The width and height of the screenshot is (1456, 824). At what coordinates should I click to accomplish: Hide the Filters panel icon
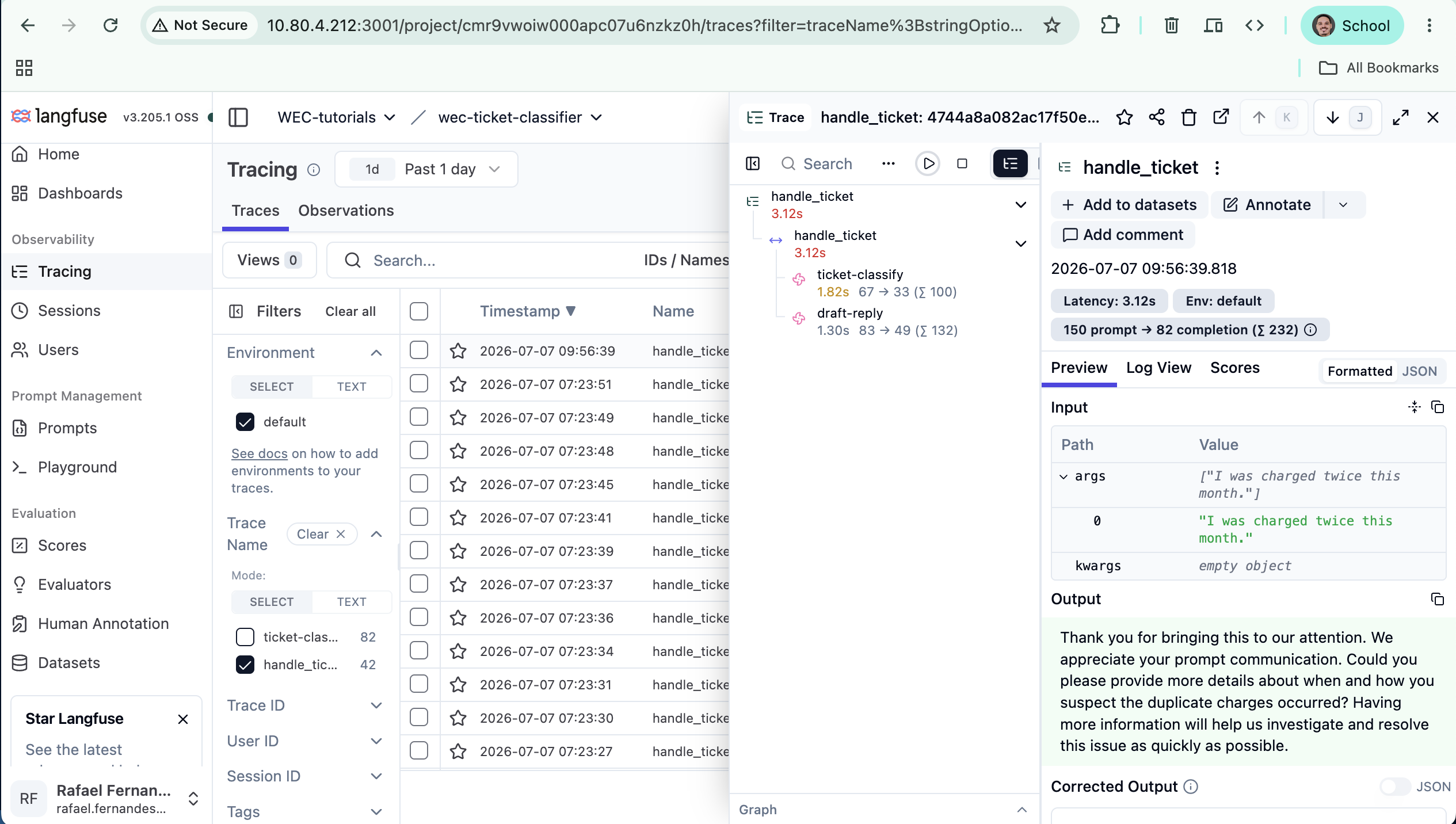237,311
